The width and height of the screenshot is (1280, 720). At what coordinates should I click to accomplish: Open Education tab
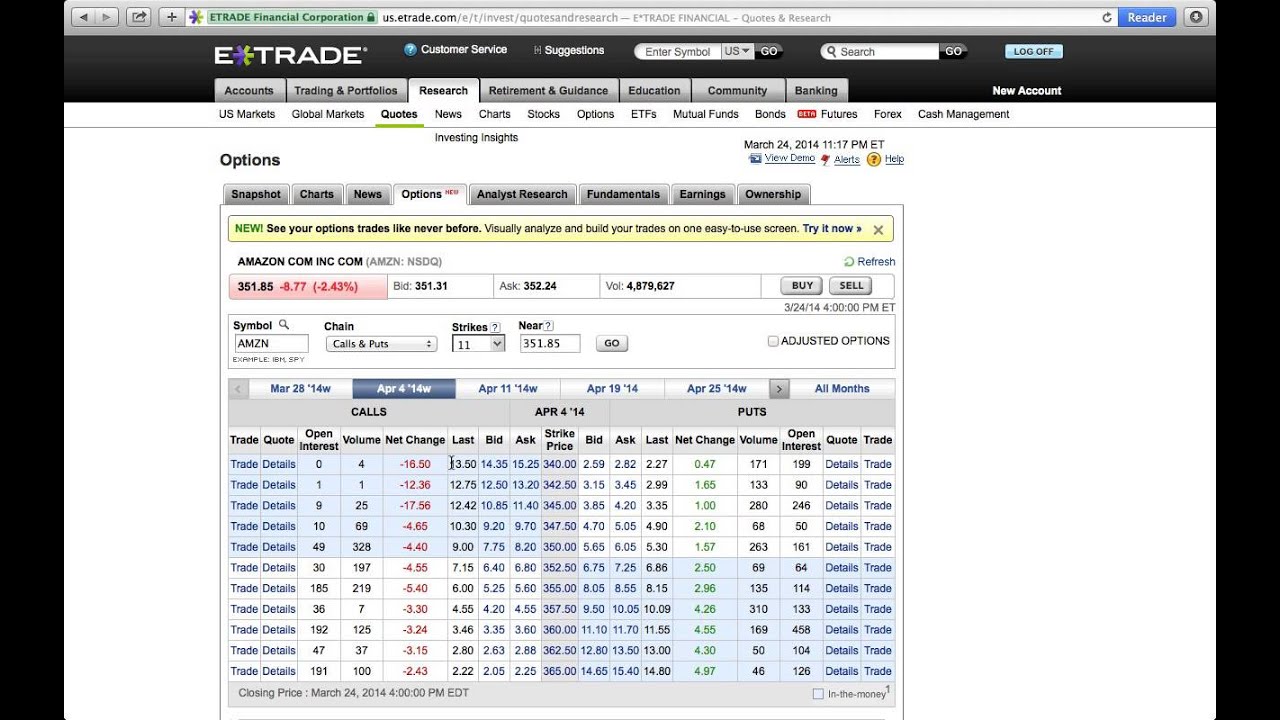(654, 91)
